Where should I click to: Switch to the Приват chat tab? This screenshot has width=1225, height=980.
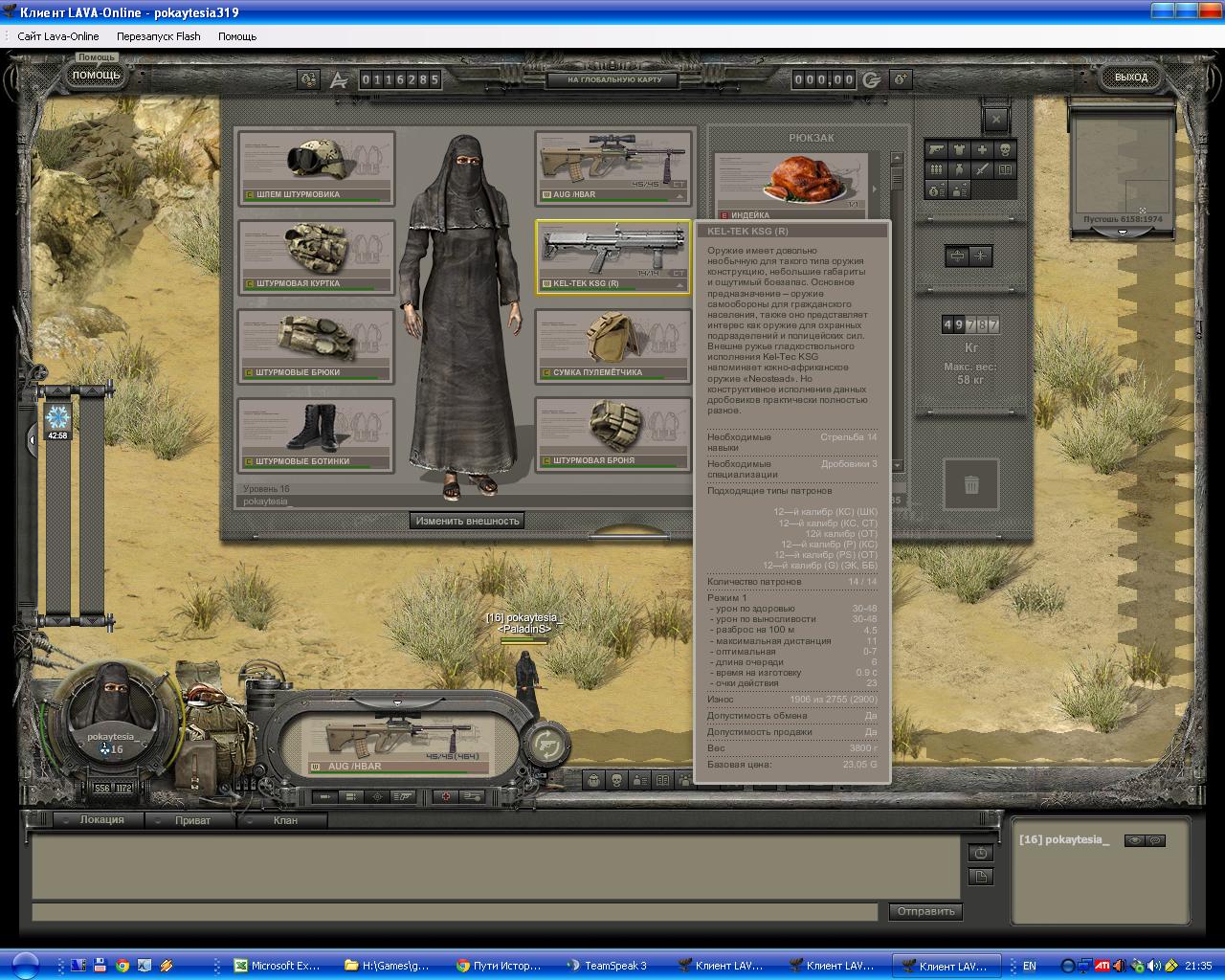point(192,820)
